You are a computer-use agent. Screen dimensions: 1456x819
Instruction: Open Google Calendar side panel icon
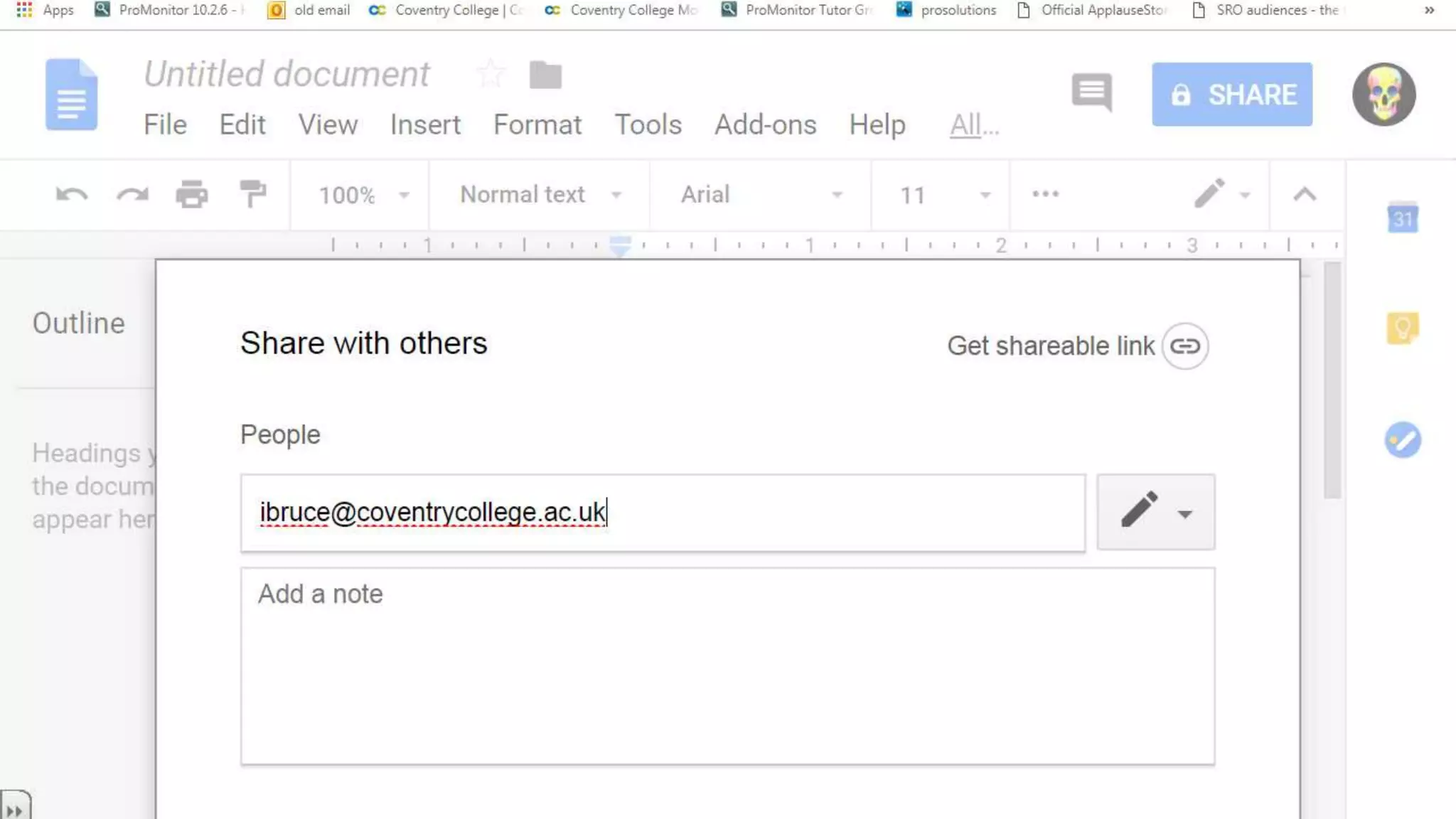pos(1402,218)
